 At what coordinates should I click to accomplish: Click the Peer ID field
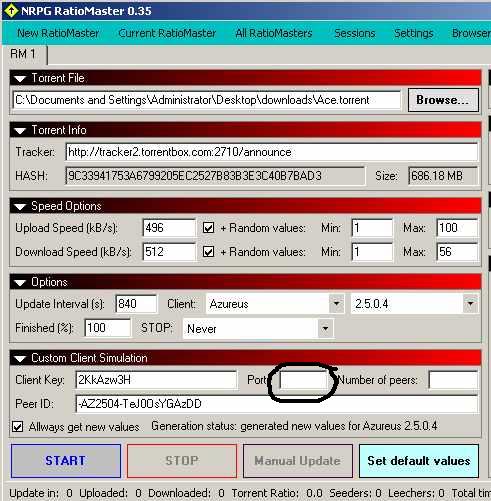tap(277, 404)
